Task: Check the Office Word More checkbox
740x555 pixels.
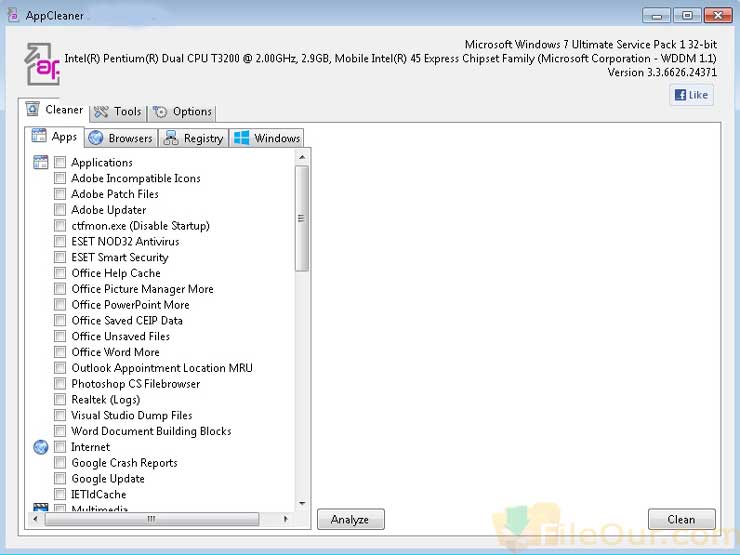Action: (60, 352)
